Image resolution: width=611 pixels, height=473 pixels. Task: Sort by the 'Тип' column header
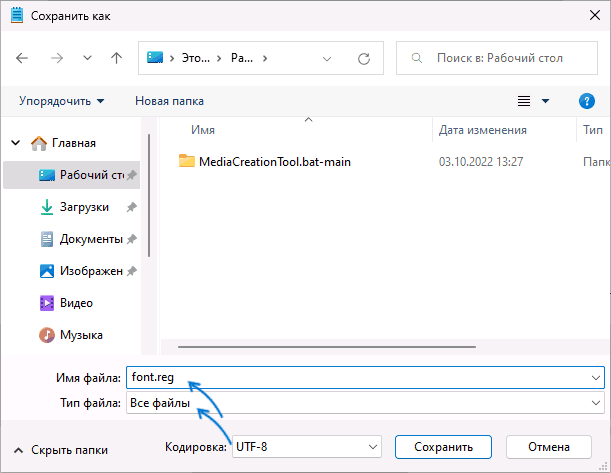pyautogui.click(x=593, y=130)
